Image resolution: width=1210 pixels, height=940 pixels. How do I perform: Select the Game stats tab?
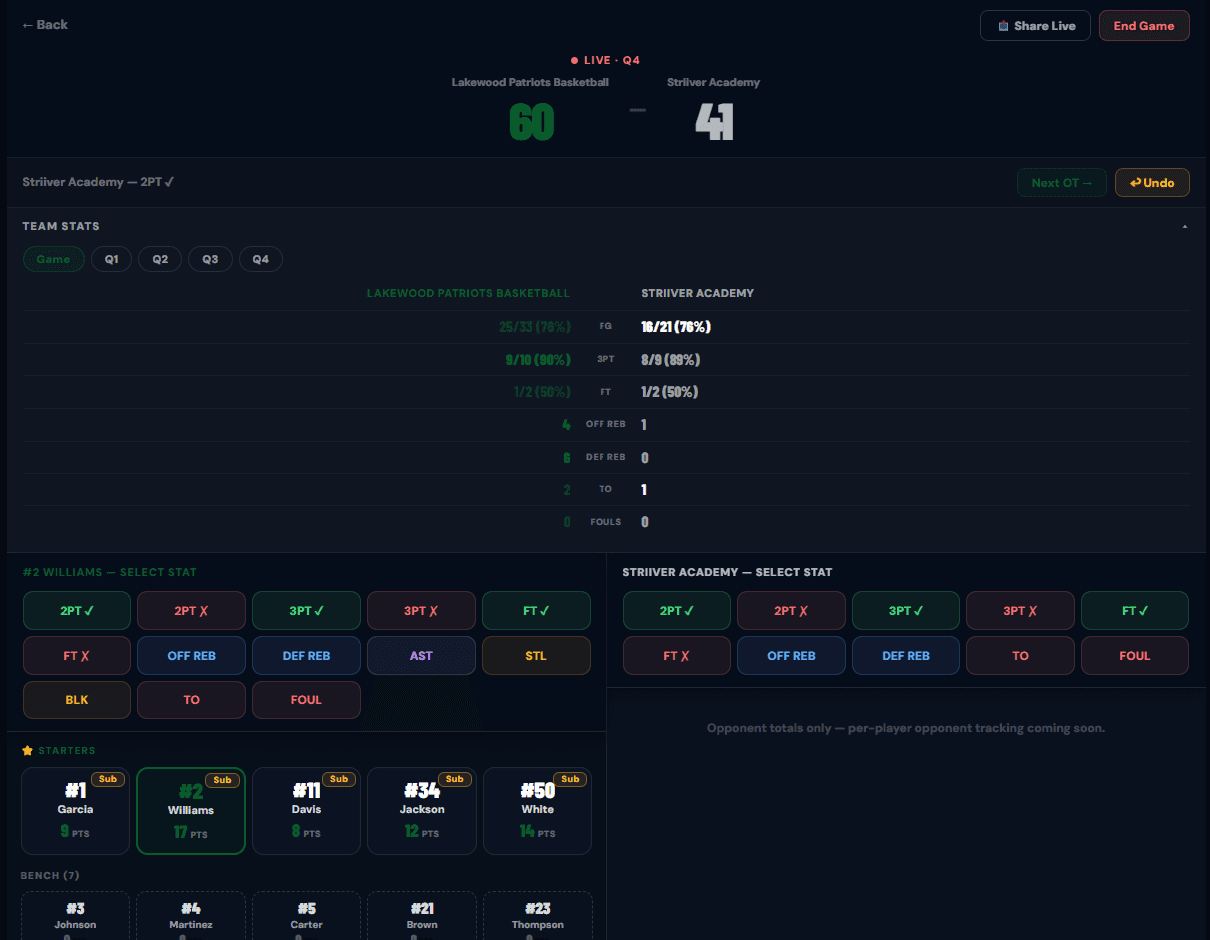pyautogui.click(x=54, y=259)
